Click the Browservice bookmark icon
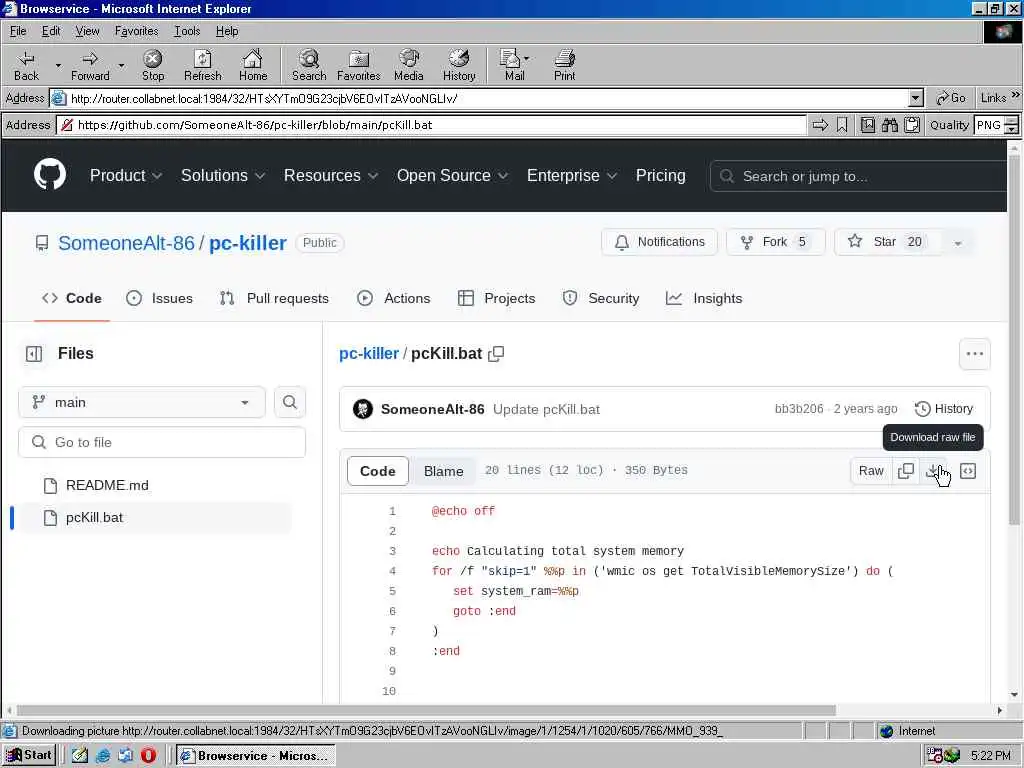Viewport: 1024px width, 768px height. [842, 125]
